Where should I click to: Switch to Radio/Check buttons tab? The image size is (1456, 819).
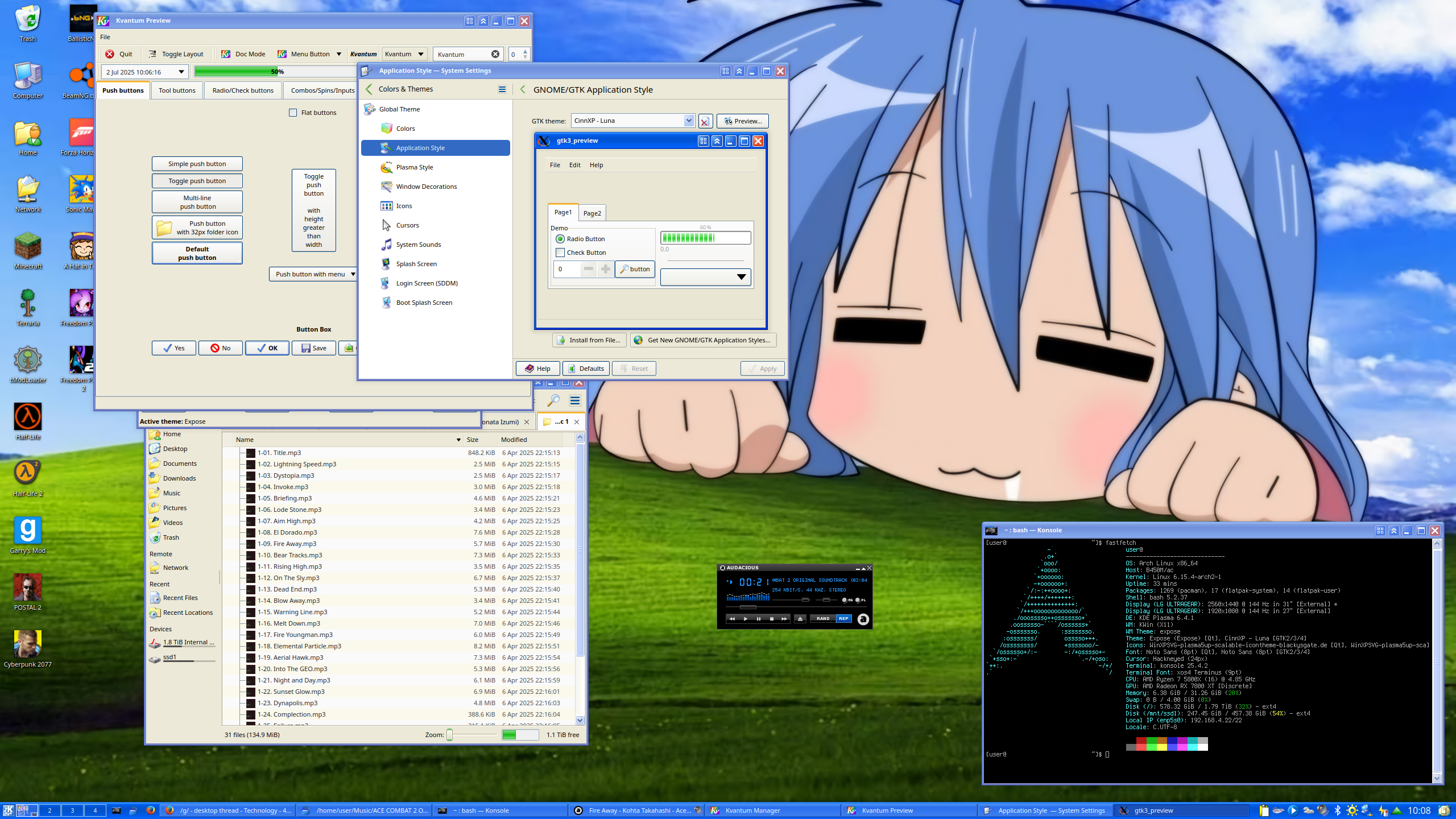pyautogui.click(x=243, y=90)
